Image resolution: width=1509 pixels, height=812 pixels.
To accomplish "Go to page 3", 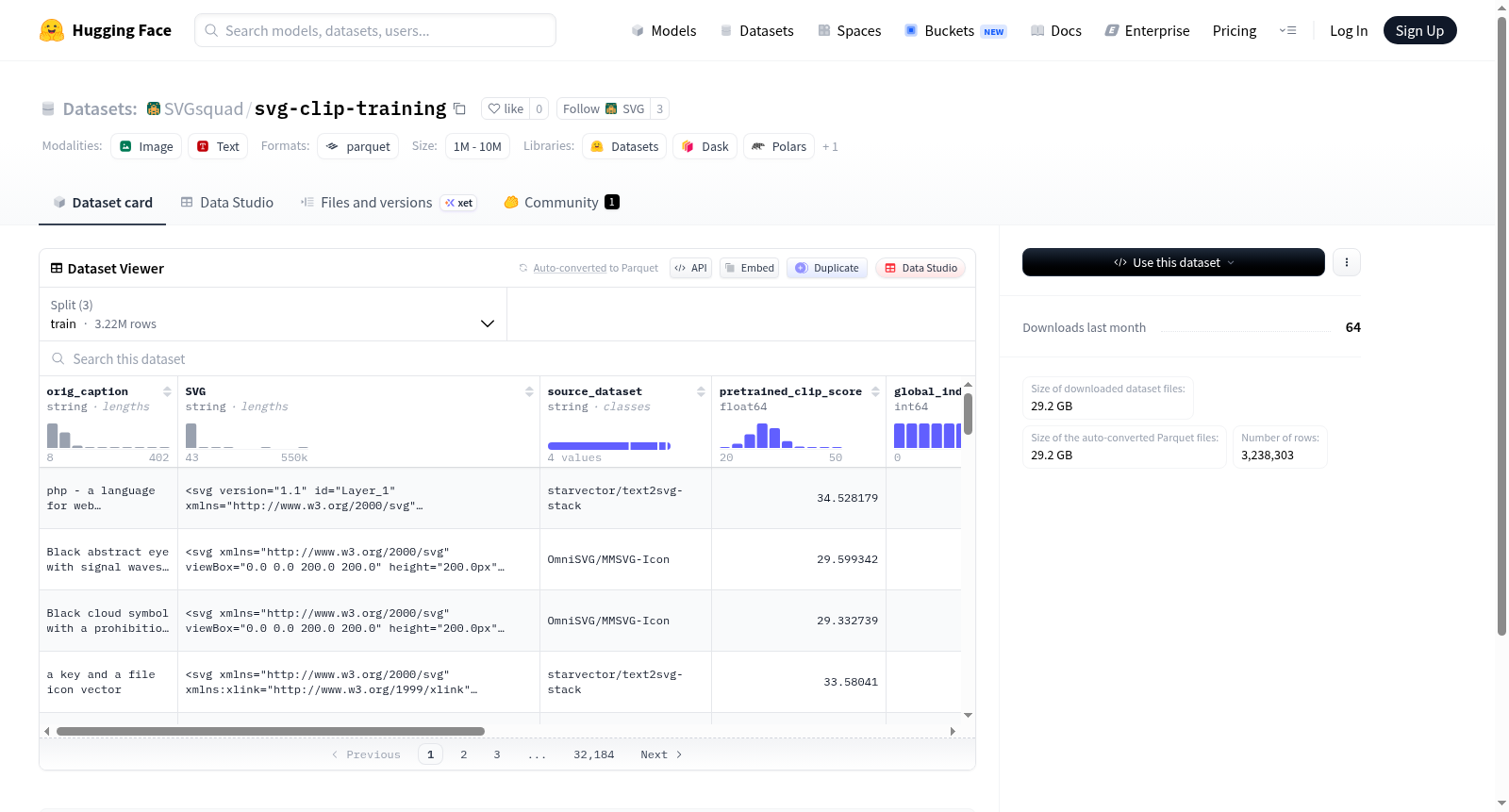I will tap(496, 754).
